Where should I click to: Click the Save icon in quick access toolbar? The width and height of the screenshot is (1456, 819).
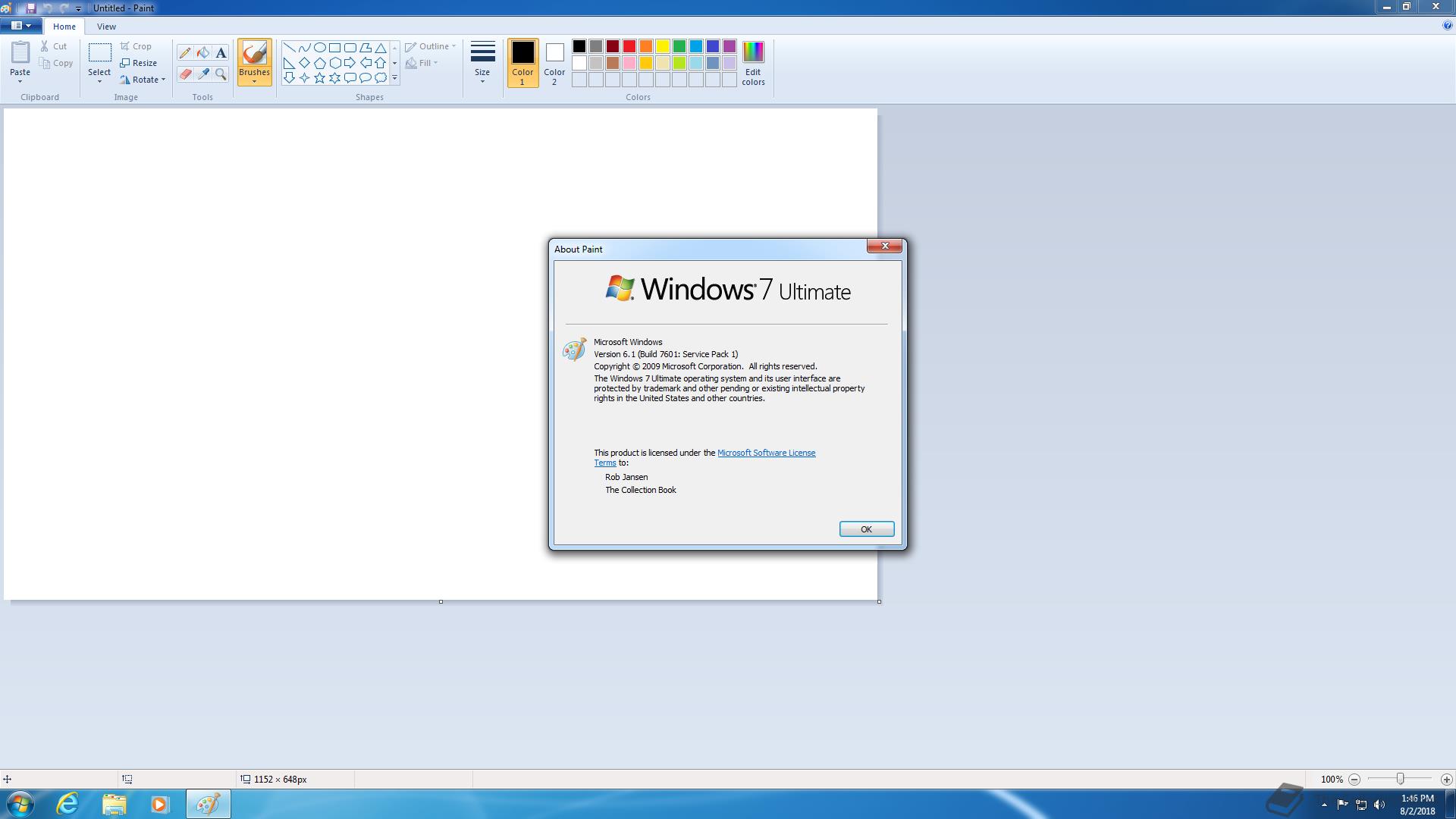tap(31, 8)
